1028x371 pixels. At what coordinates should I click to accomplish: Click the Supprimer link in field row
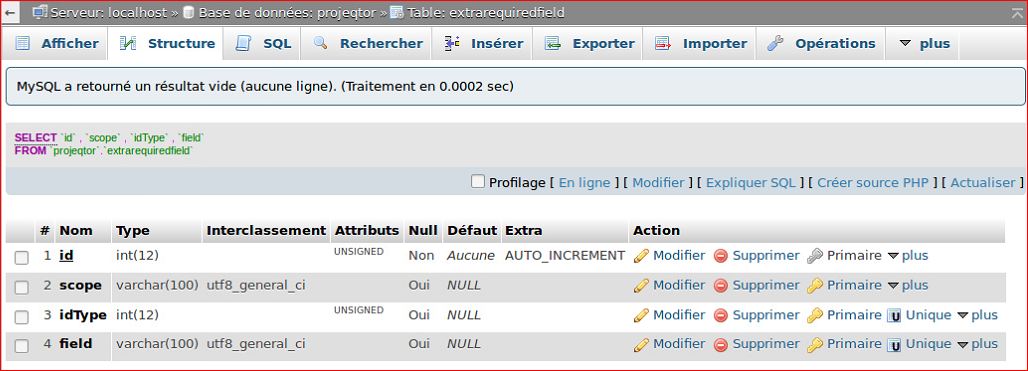click(766, 344)
